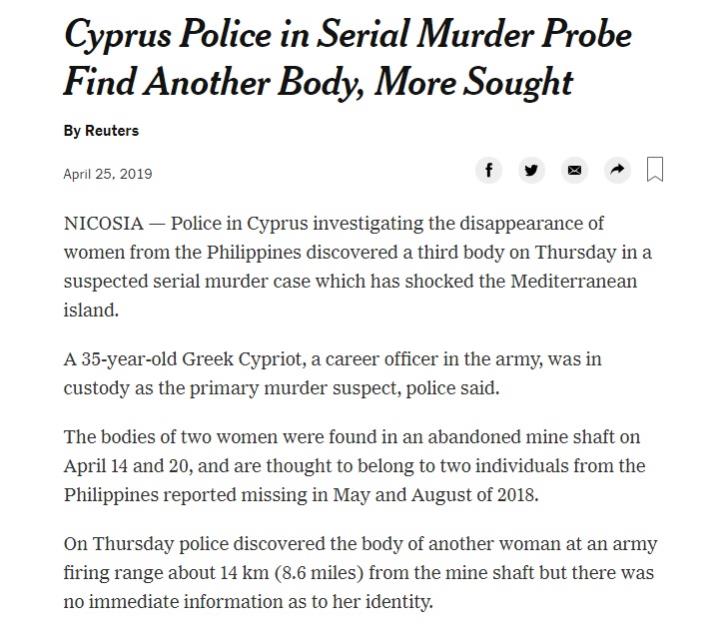Viewport: 728px width, 632px height.
Task: Click the April 25, 2019 publication date
Action: coord(108,174)
